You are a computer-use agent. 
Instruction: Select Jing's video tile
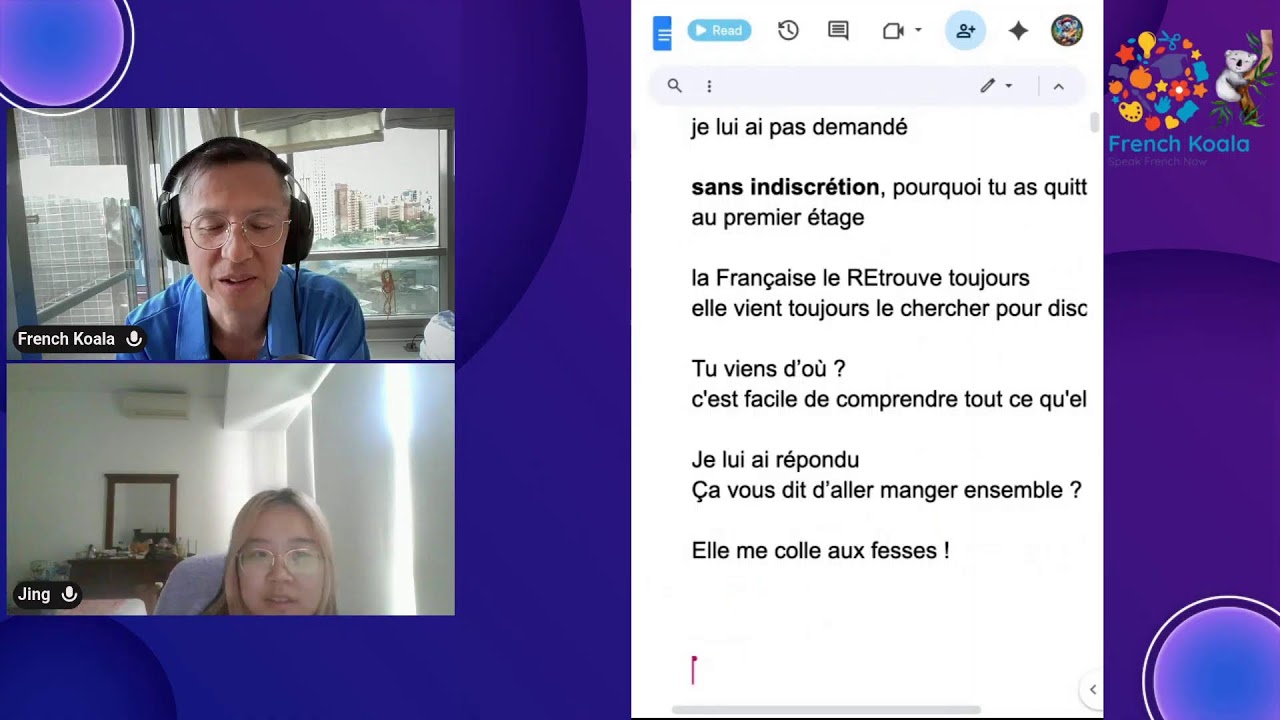tap(231, 489)
